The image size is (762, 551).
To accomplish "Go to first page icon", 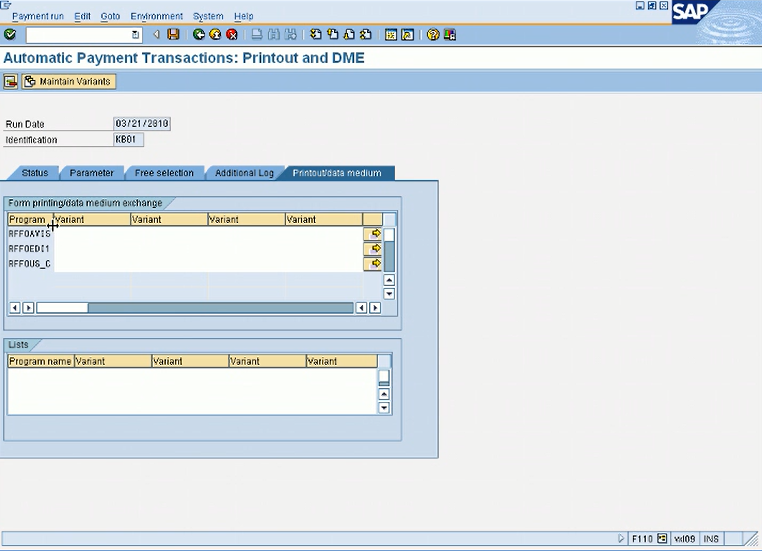I will pyautogui.click(x=316, y=34).
